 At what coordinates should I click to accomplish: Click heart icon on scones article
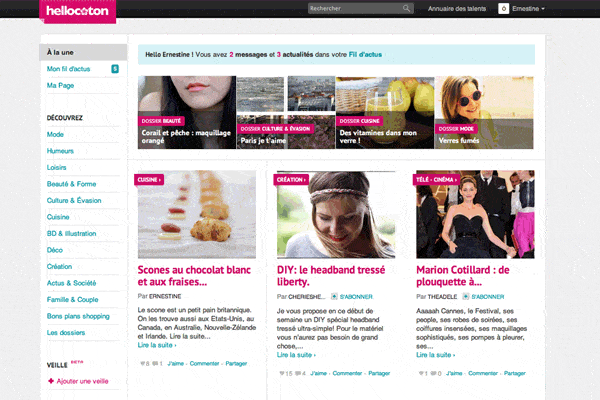pos(143,364)
